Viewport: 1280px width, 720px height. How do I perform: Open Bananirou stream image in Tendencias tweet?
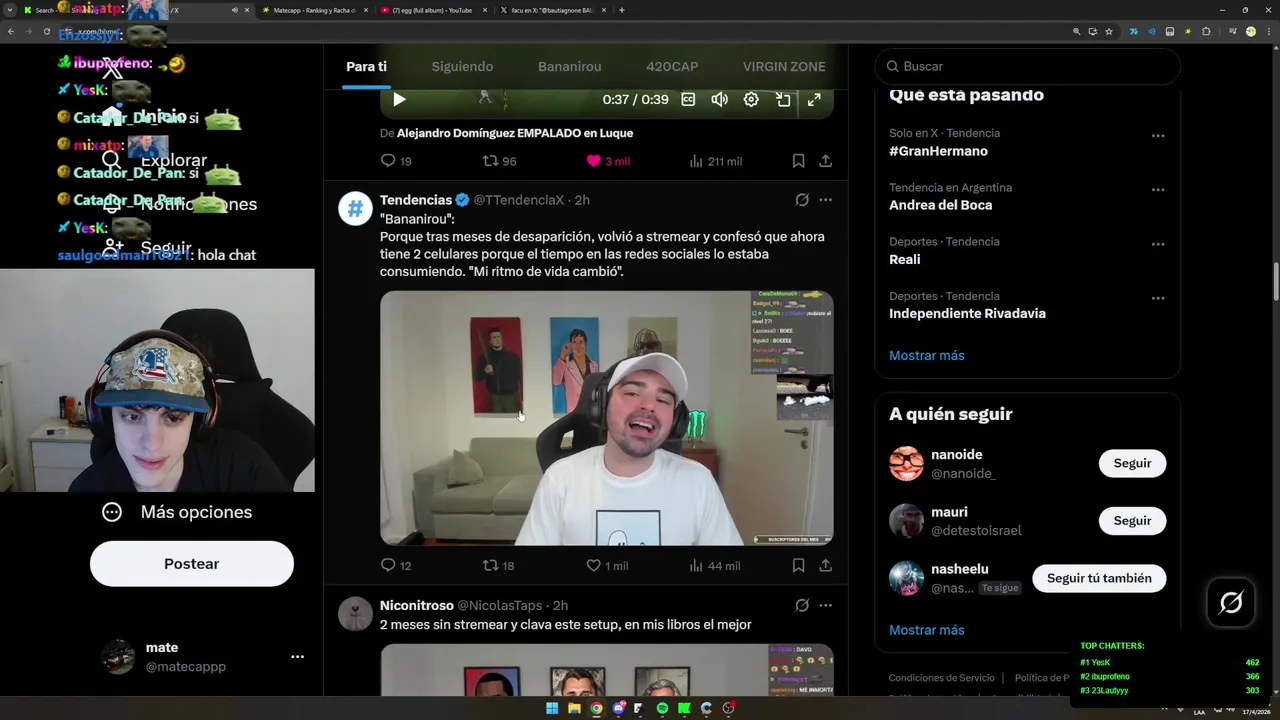pos(606,418)
